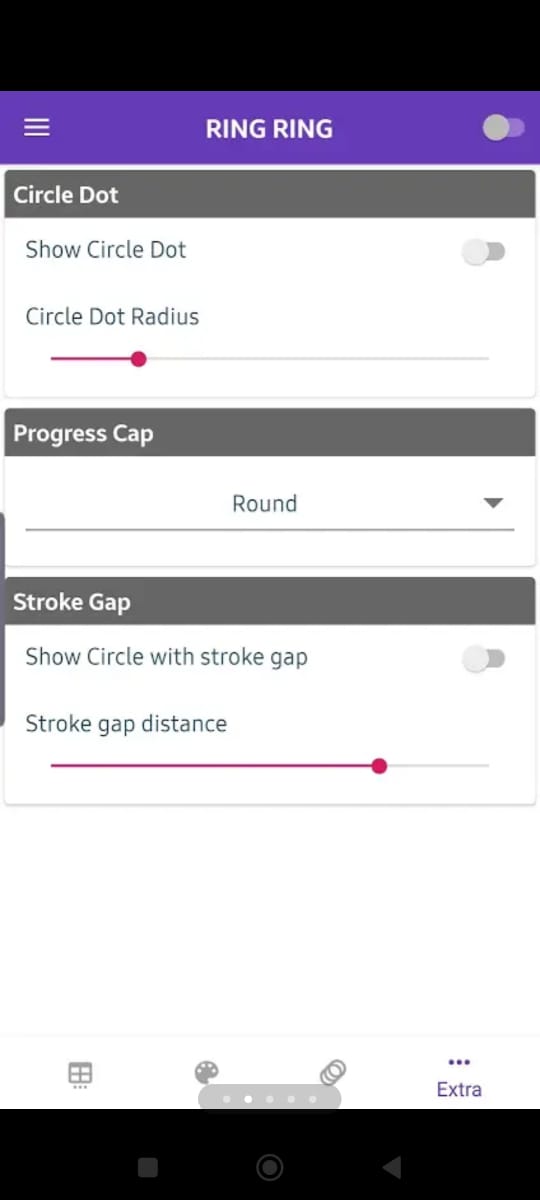This screenshot has width=540, height=1200.
Task: Open the color palette tab icon
Action: pyautogui.click(x=206, y=1073)
